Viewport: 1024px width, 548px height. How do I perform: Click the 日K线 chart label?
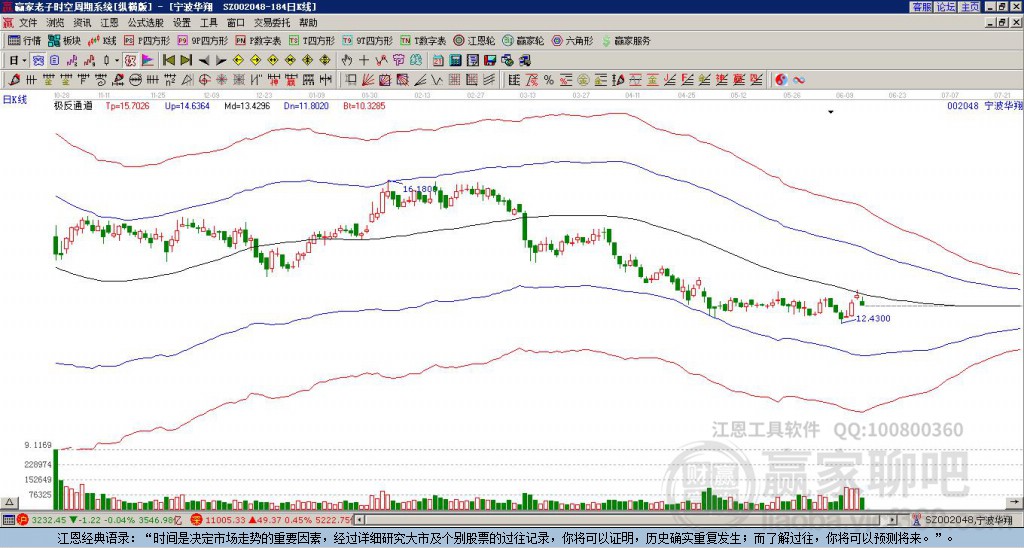click(x=15, y=100)
